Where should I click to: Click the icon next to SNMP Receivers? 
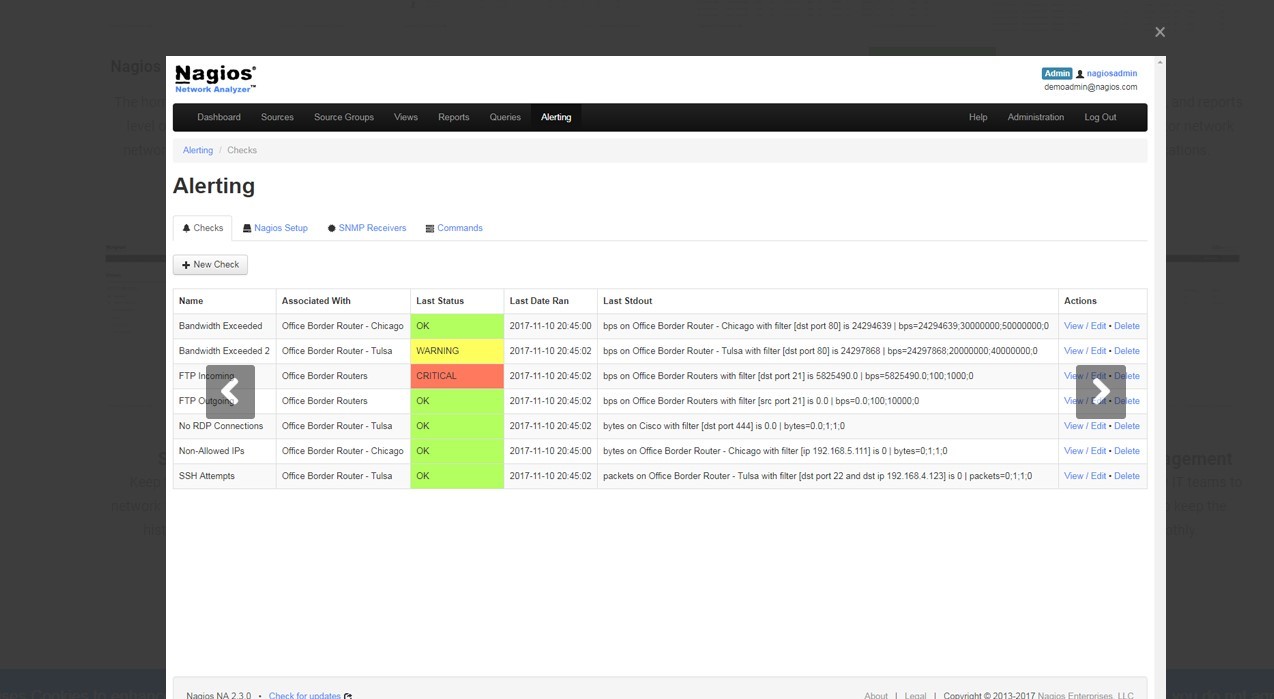(x=332, y=228)
